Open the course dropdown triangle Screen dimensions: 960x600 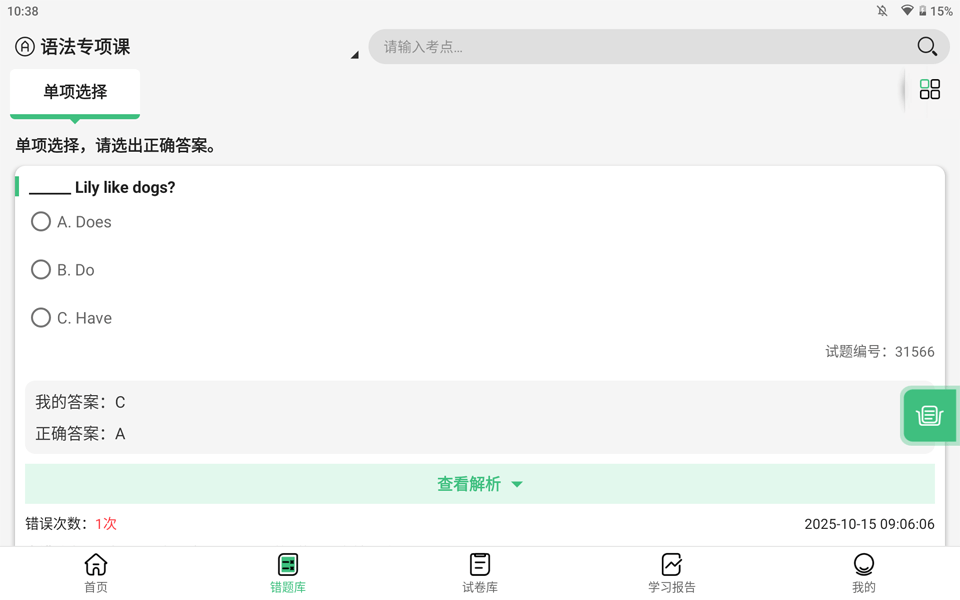[354, 55]
